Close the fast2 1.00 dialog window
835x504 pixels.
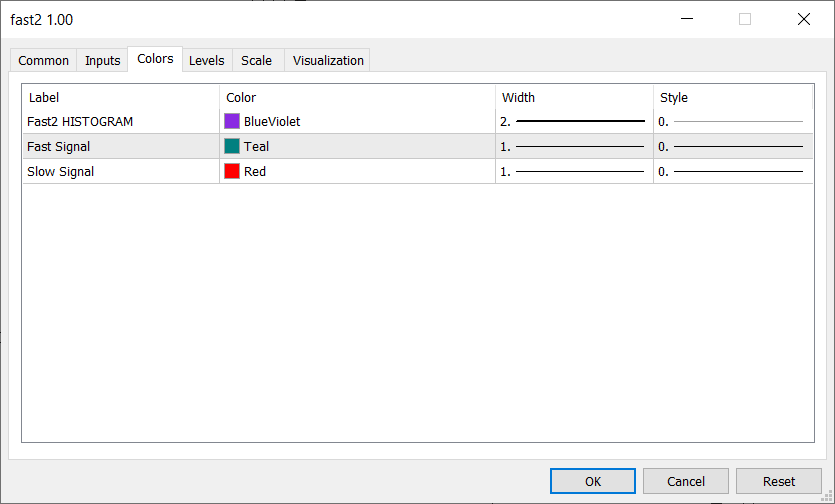pyautogui.click(x=803, y=19)
